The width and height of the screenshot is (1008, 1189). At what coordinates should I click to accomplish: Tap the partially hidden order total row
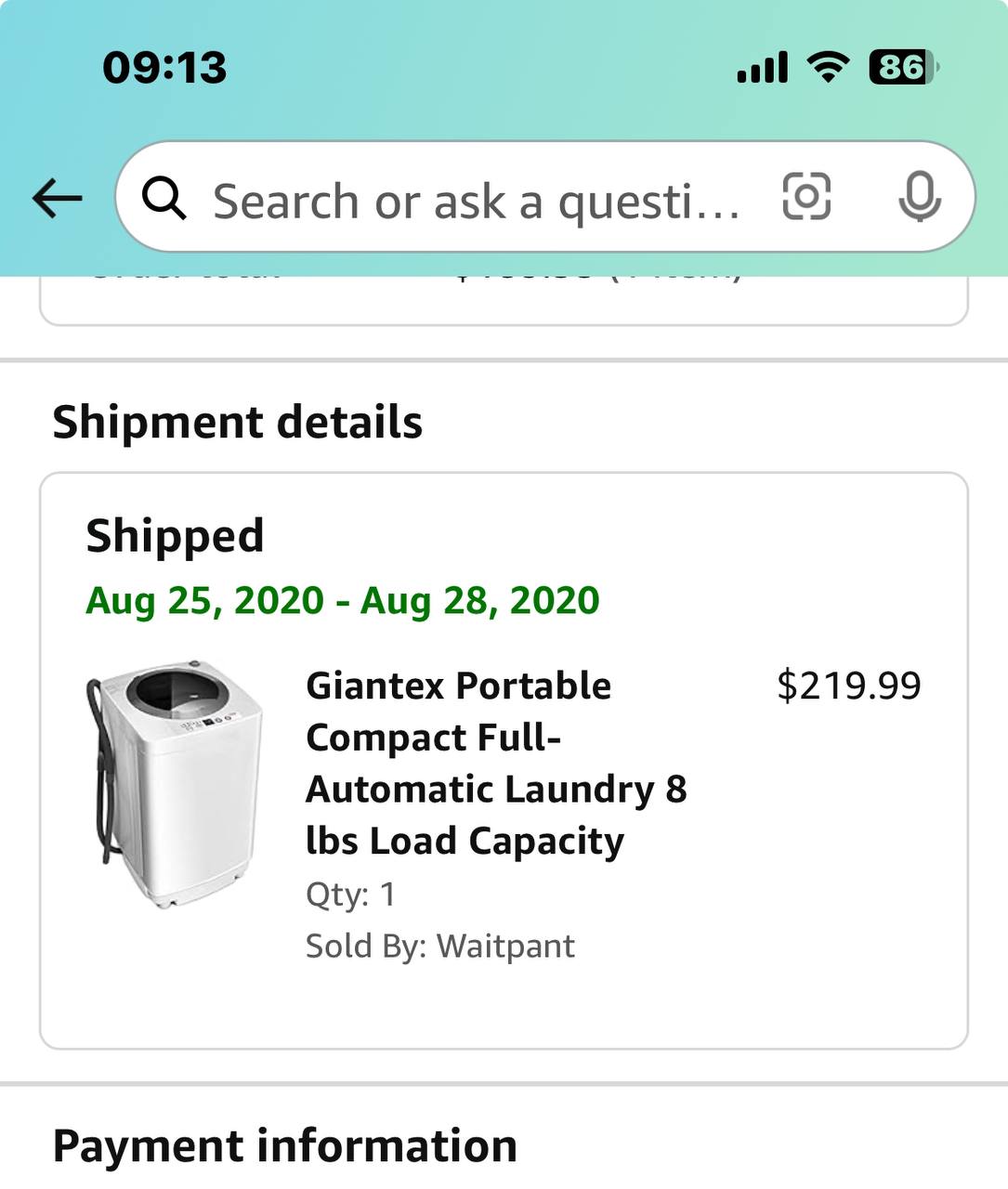[x=504, y=295]
